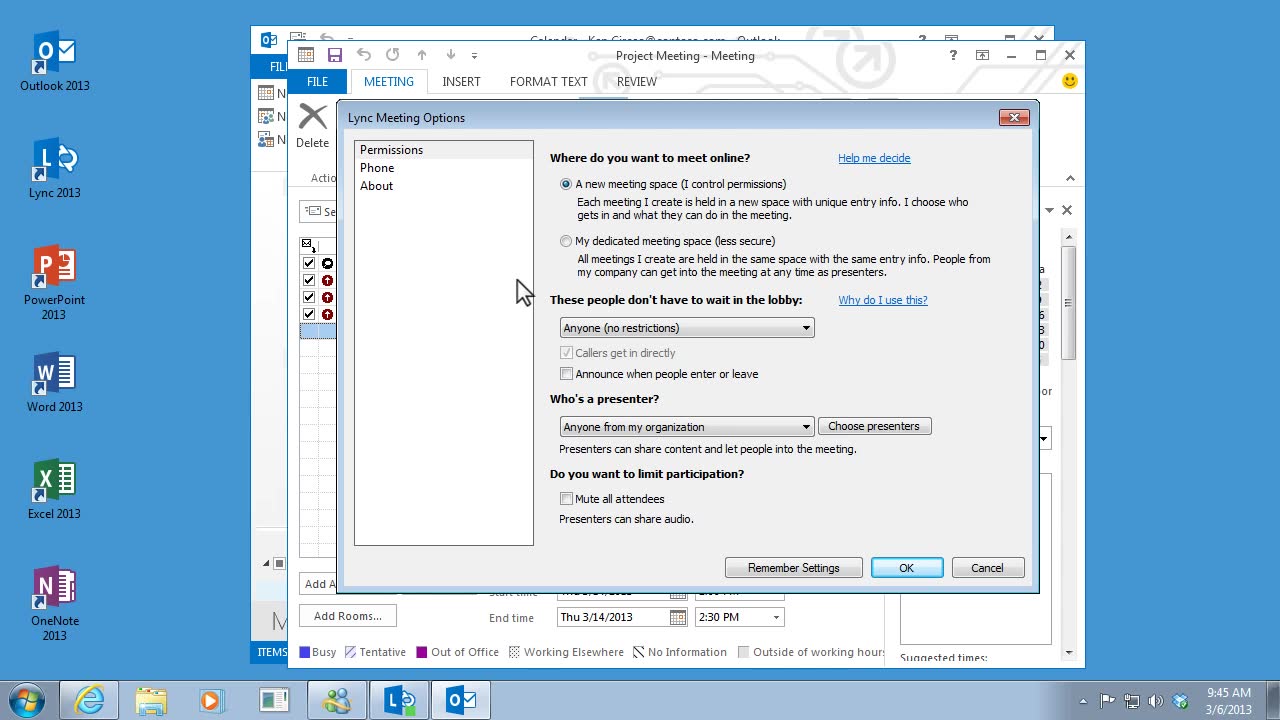Image resolution: width=1280 pixels, height=720 pixels.
Task: Customize Quick Access Toolbar dropdown arrow
Action: tap(474, 55)
